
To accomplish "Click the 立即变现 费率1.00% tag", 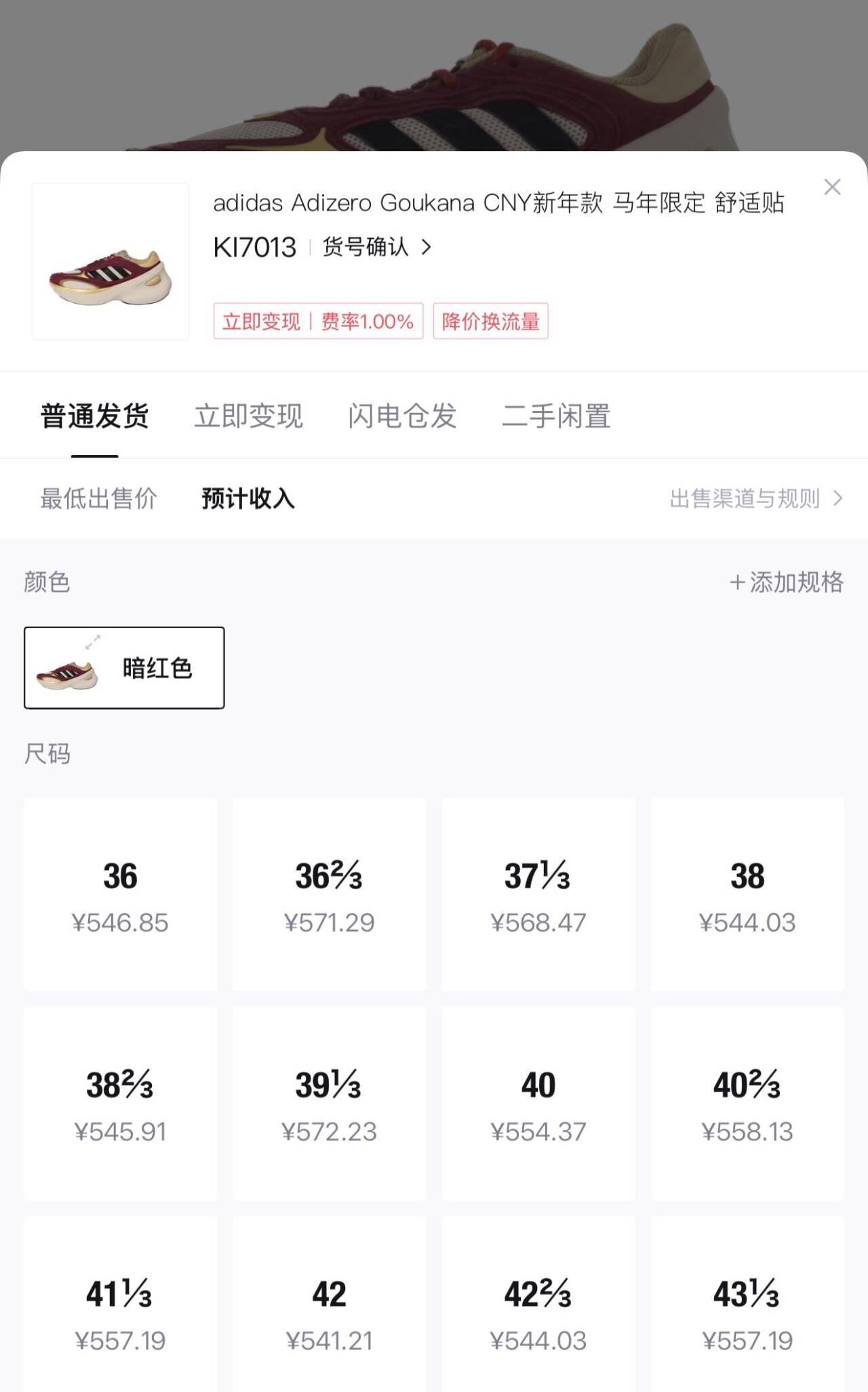I will pyautogui.click(x=318, y=321).
